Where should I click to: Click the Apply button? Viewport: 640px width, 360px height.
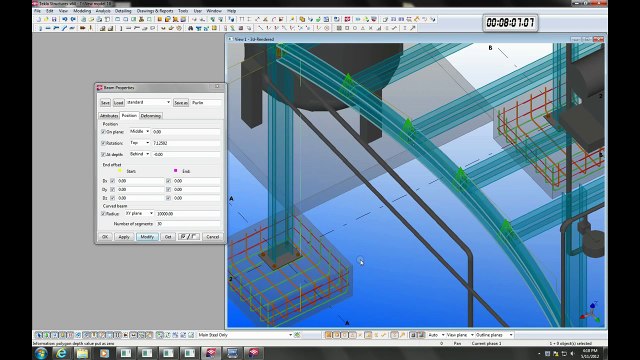pyautogui.click(x=124, y=237)
